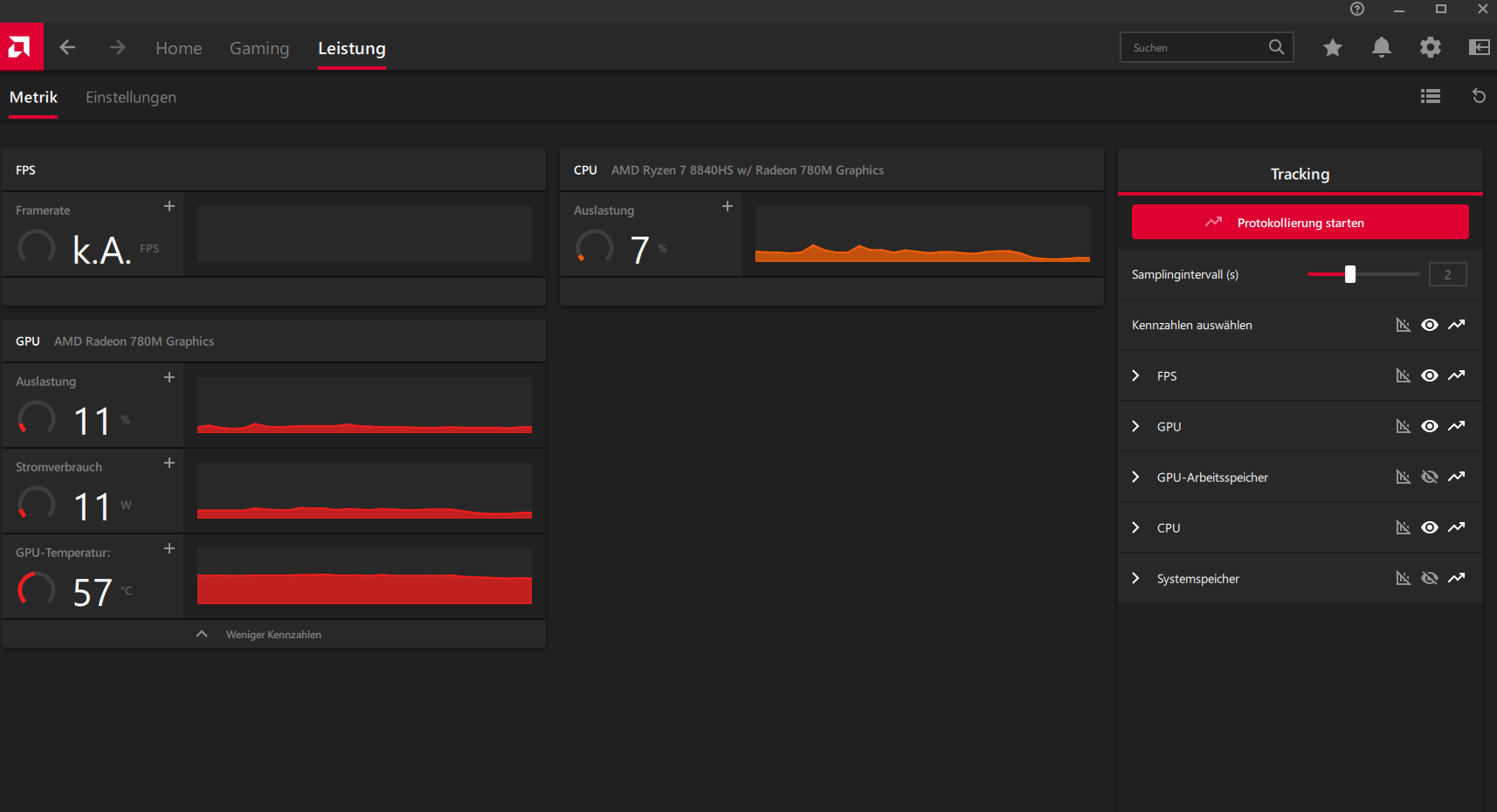The image size is (1497, 812).
Task: Select the Metrik sub-tab
Action: coord(33,97)
